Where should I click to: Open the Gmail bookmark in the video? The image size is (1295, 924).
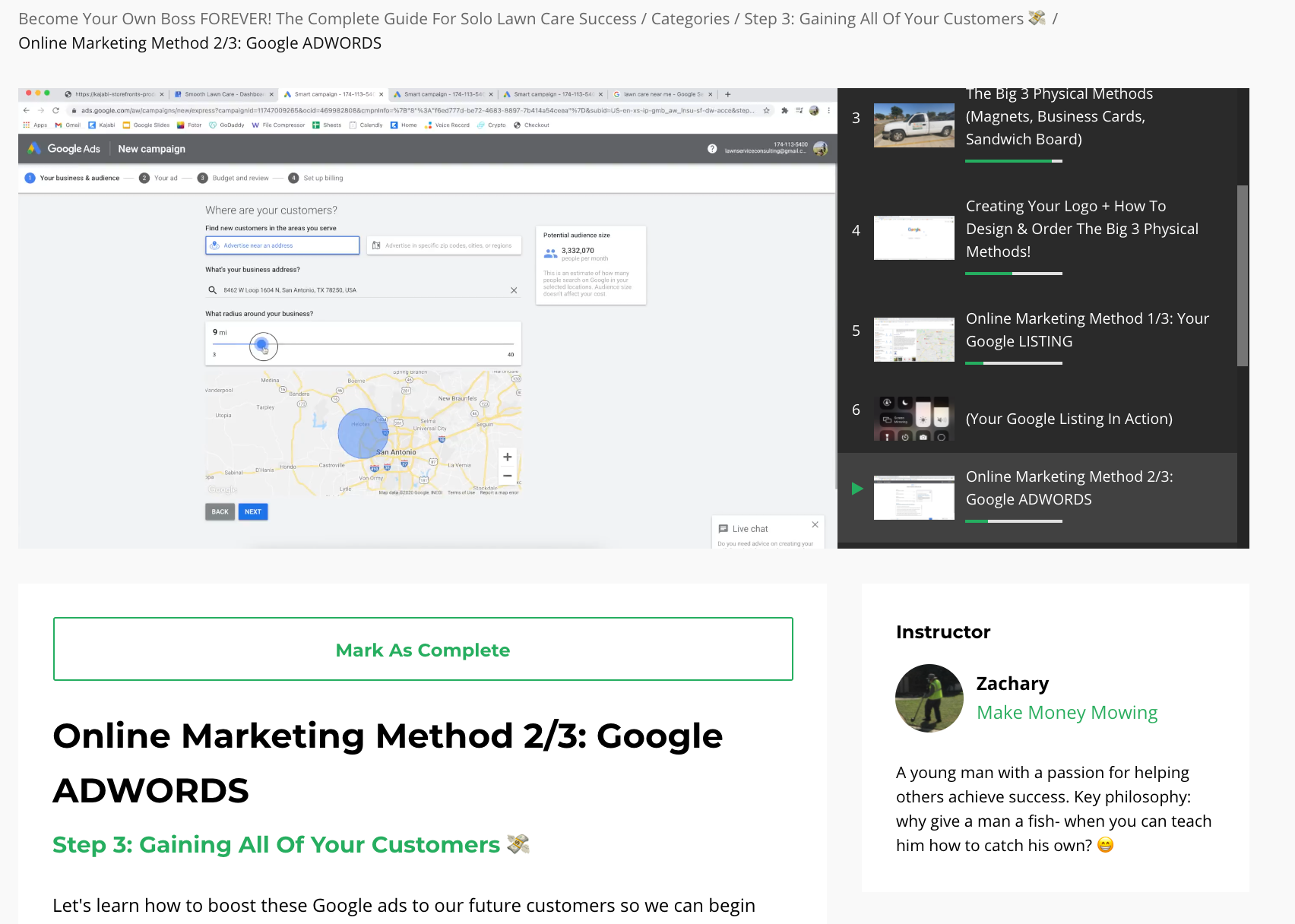pos(68,125)
